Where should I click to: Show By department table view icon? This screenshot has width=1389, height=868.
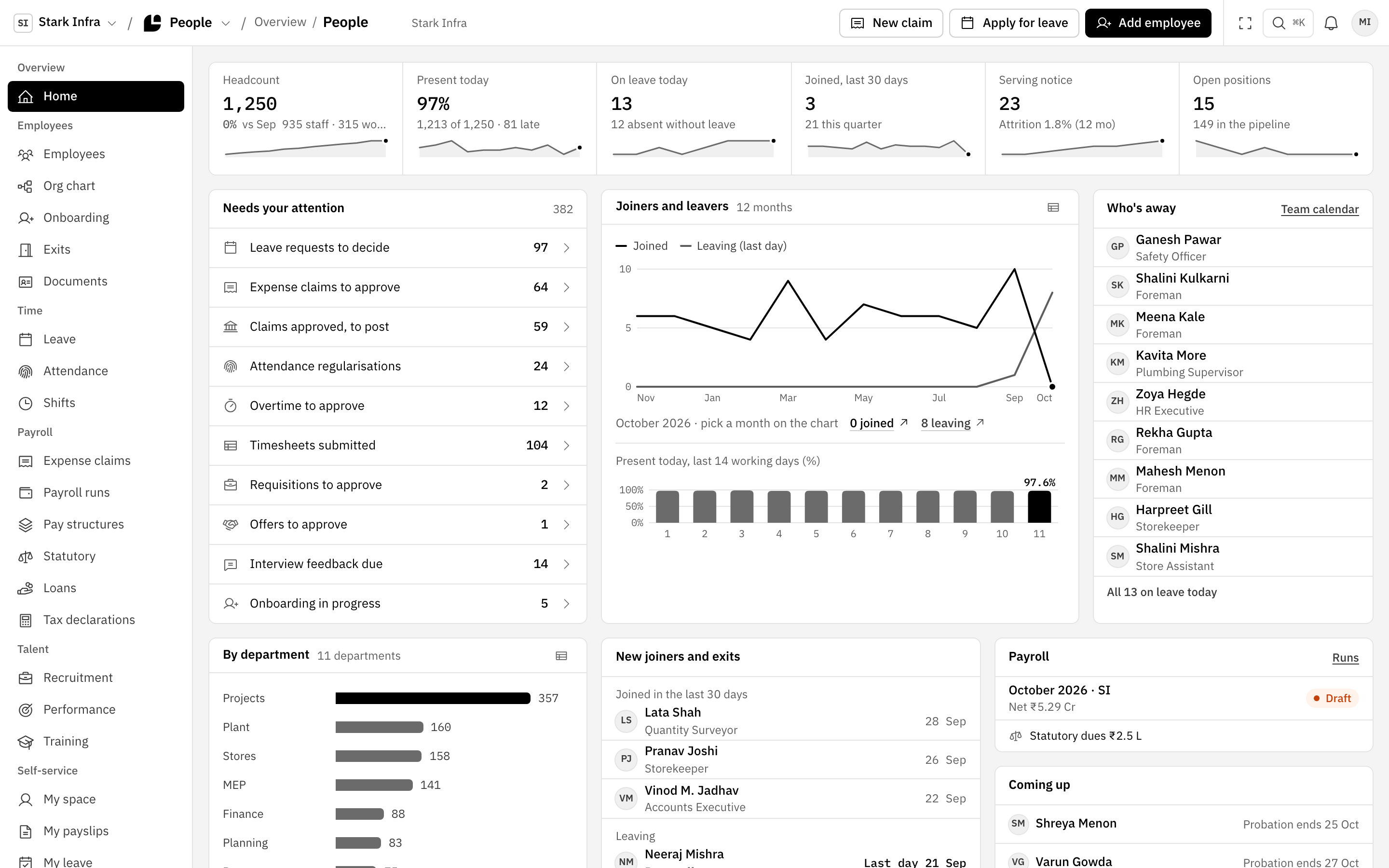(561, 656)
